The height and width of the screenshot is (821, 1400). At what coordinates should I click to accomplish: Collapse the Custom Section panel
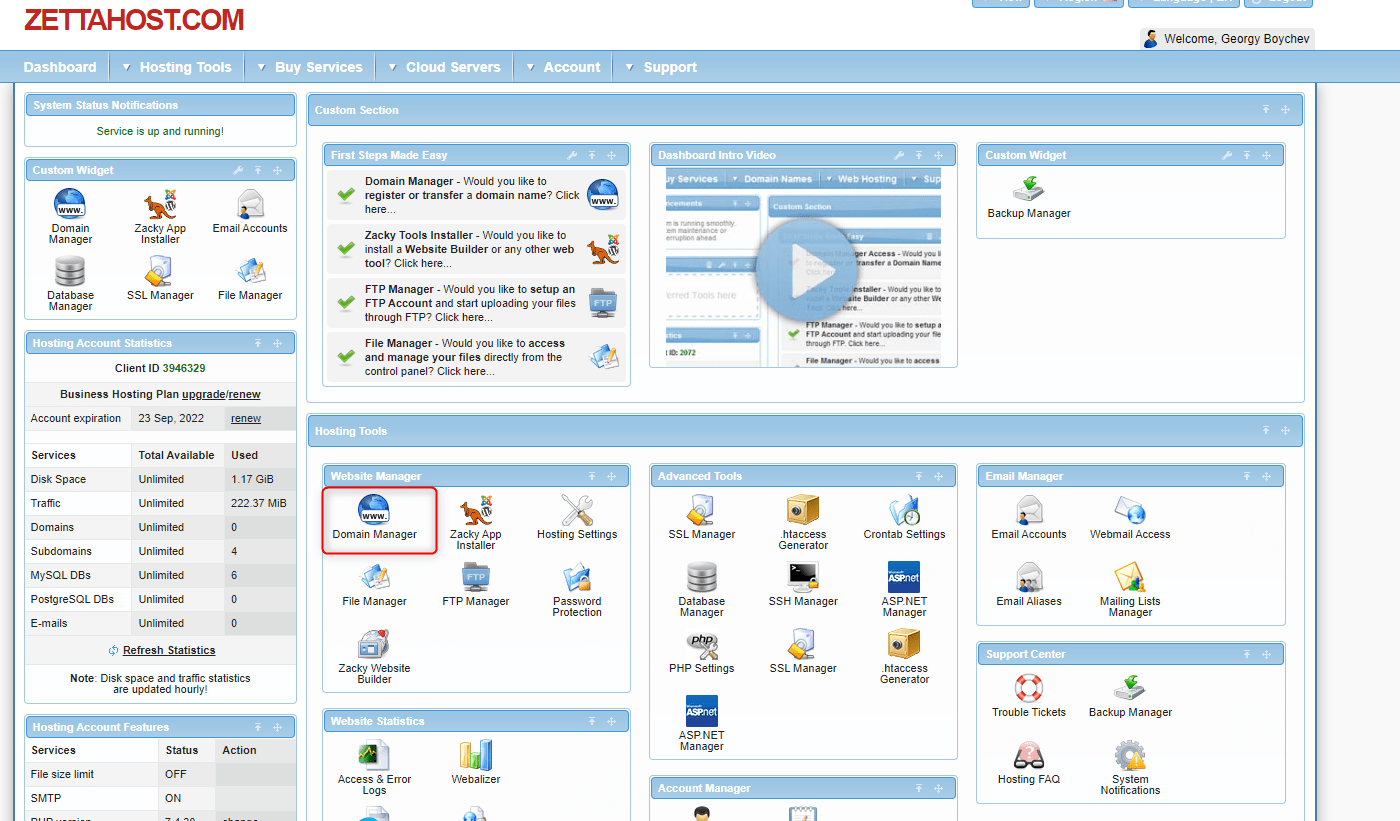[x=1265, y=110]
